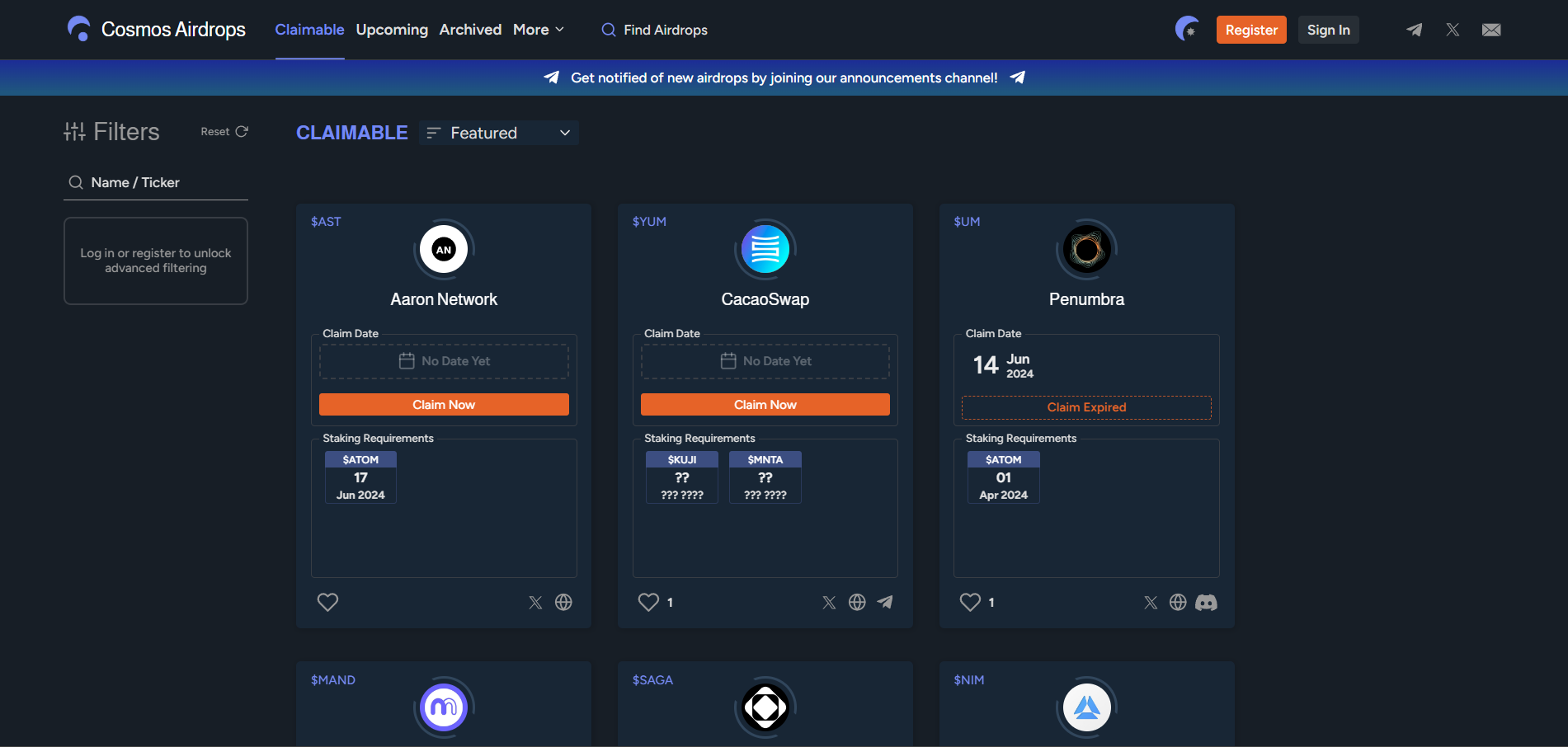This screenshot has height=747, width=1568.
Task: Open the CacaoSwap logo
Action: (x=765, y=249)
